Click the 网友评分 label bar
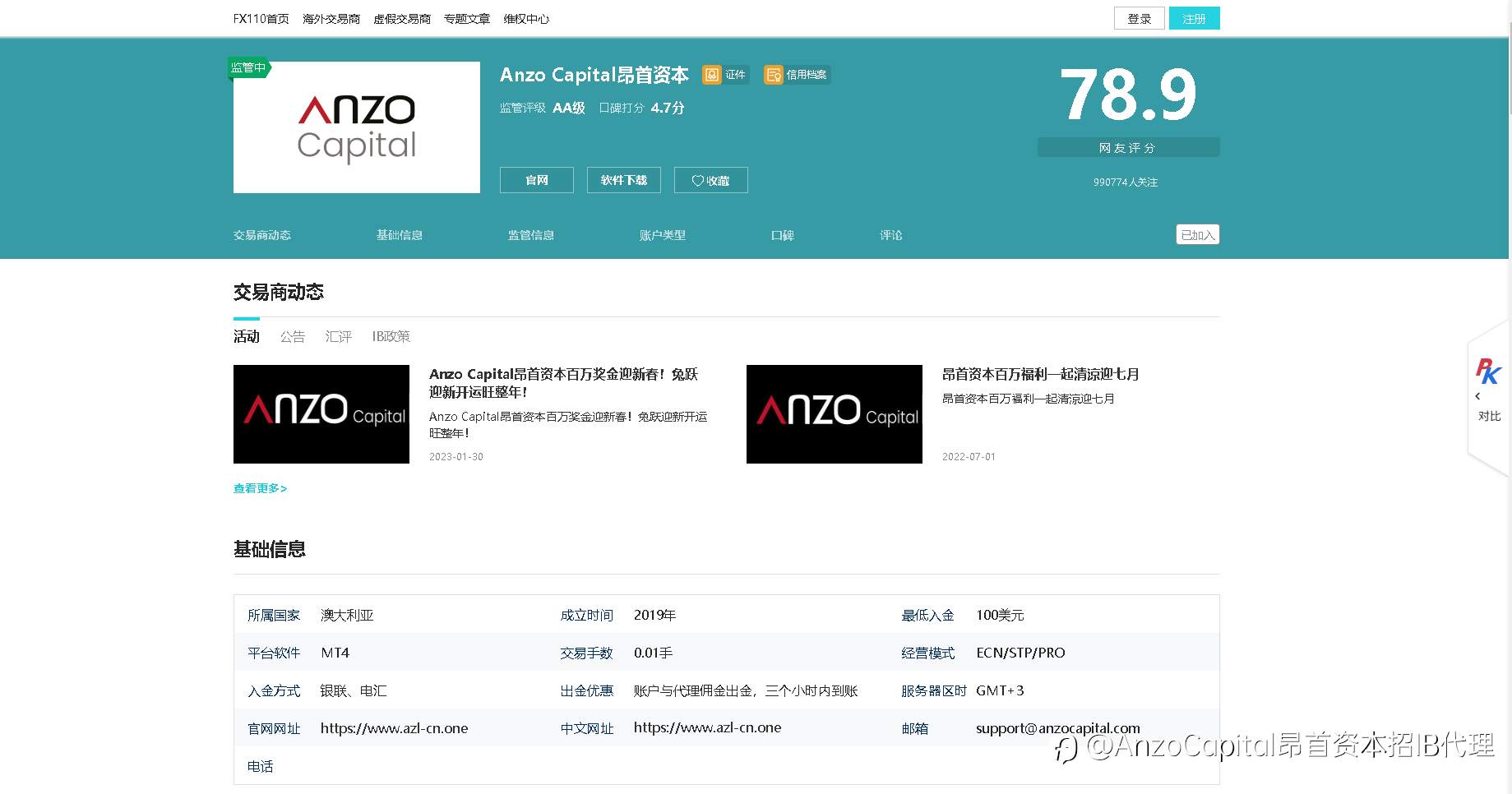Screen dimensions: 1512x794 pos(1129,147)
